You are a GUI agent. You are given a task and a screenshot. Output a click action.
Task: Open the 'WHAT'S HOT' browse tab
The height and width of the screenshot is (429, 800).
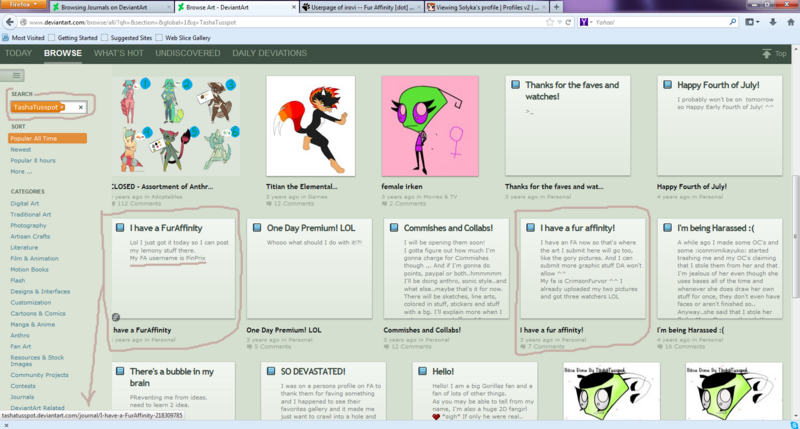[x=118, y=52]
